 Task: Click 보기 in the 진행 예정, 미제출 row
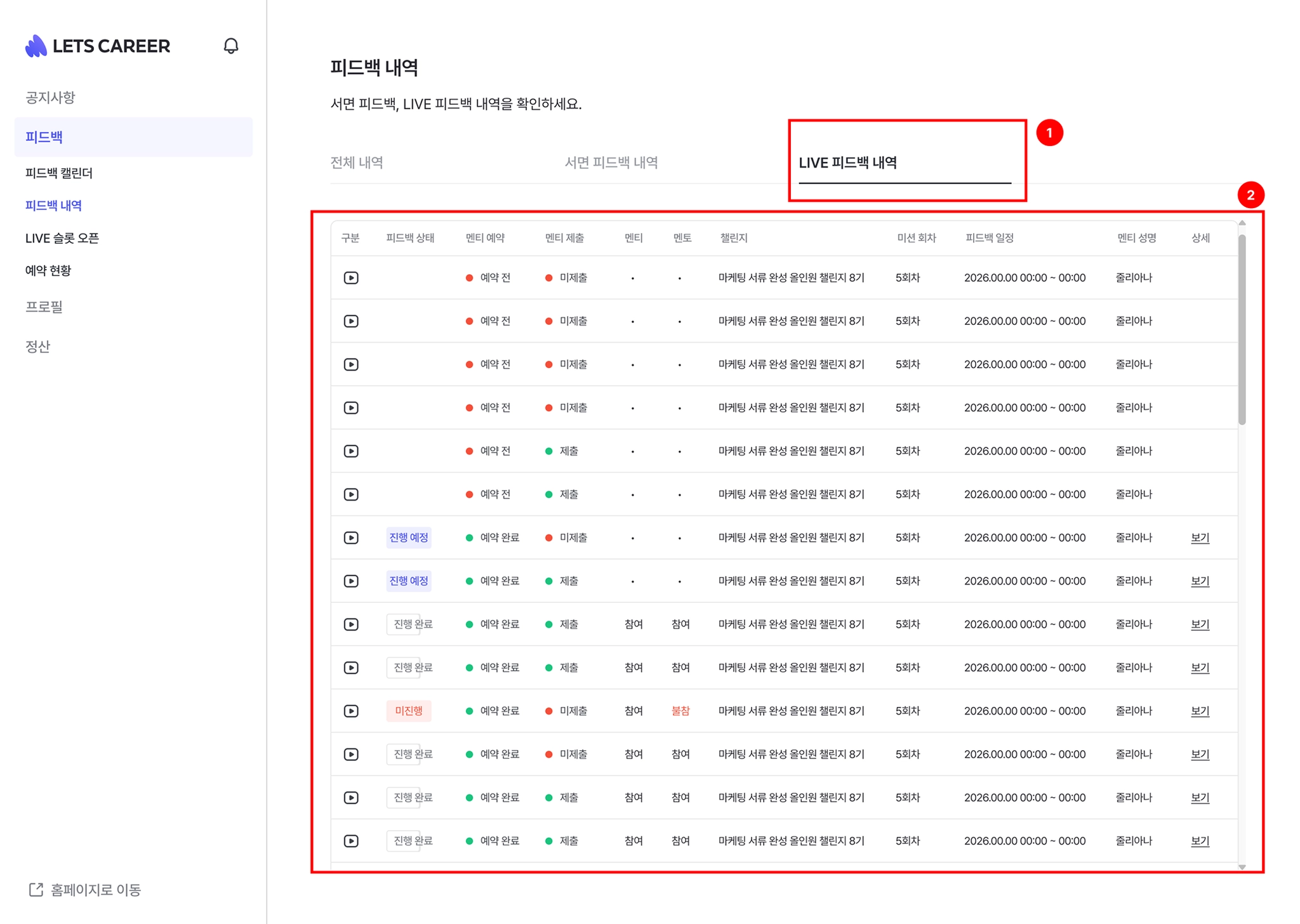point(1200,538)
